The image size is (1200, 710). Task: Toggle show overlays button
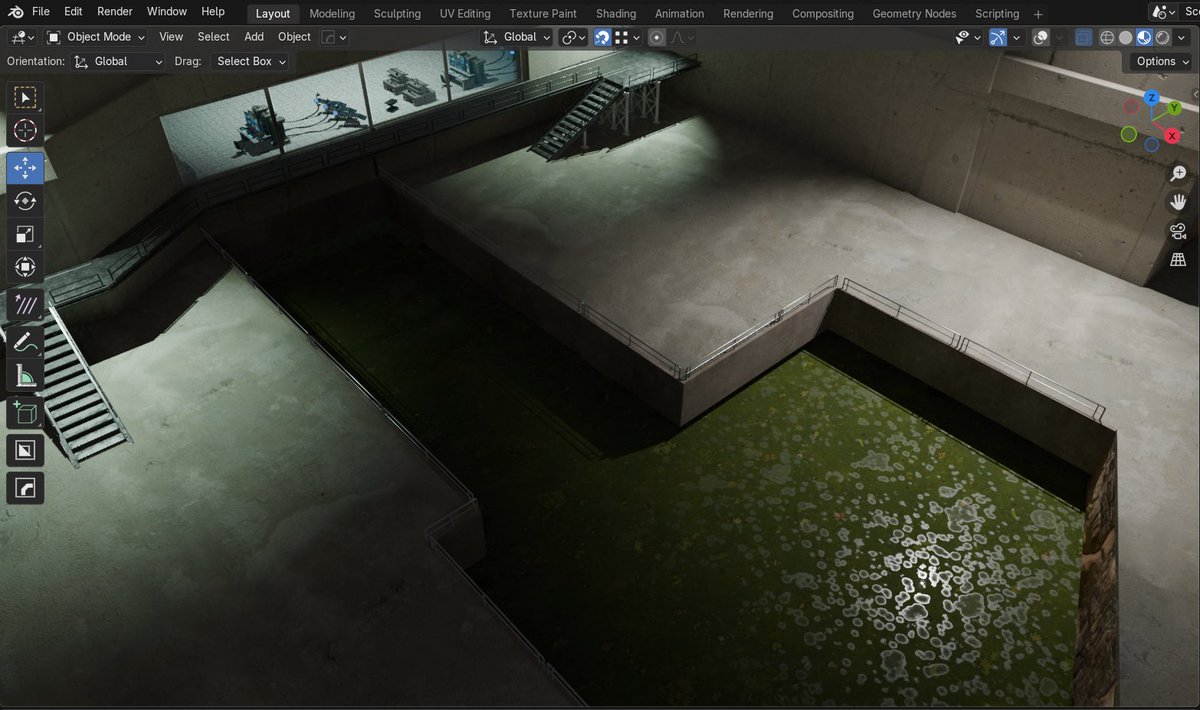click(x=1041, y=37)
